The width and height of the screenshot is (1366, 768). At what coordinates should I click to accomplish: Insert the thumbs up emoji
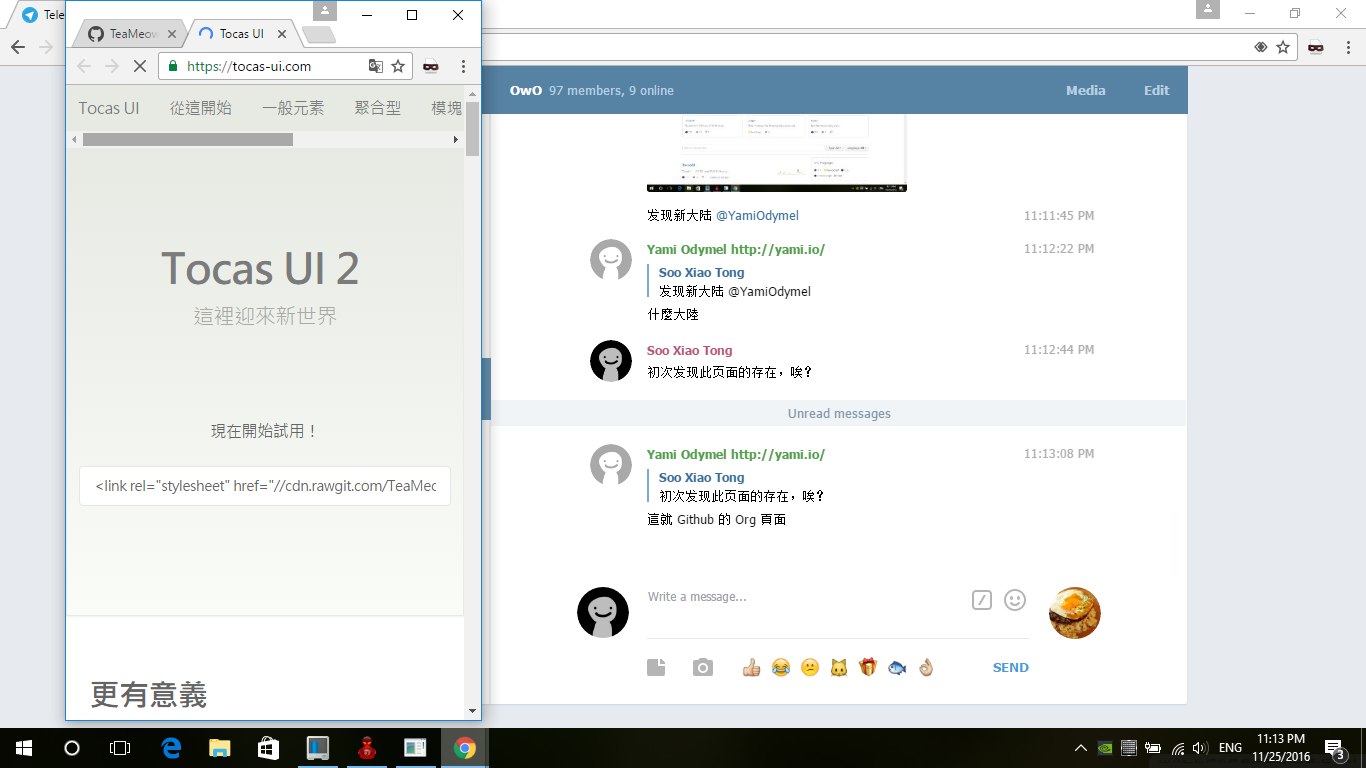tap(752, 667)
